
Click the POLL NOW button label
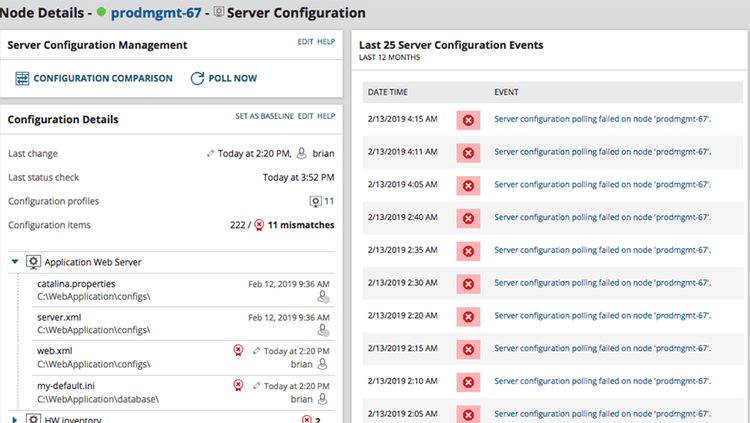tap(232, 78)
